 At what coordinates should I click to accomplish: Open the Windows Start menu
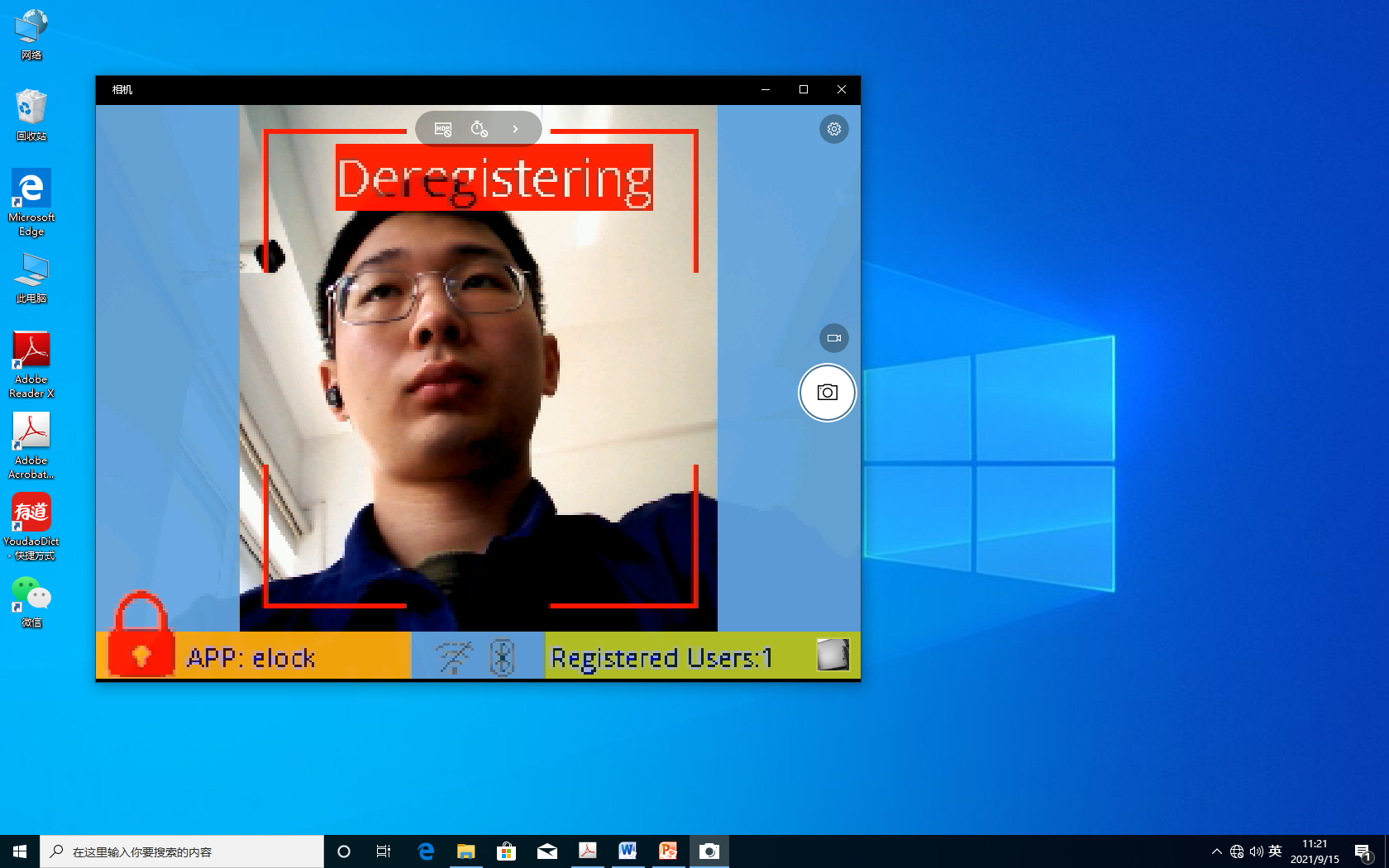tap(20, 851)
